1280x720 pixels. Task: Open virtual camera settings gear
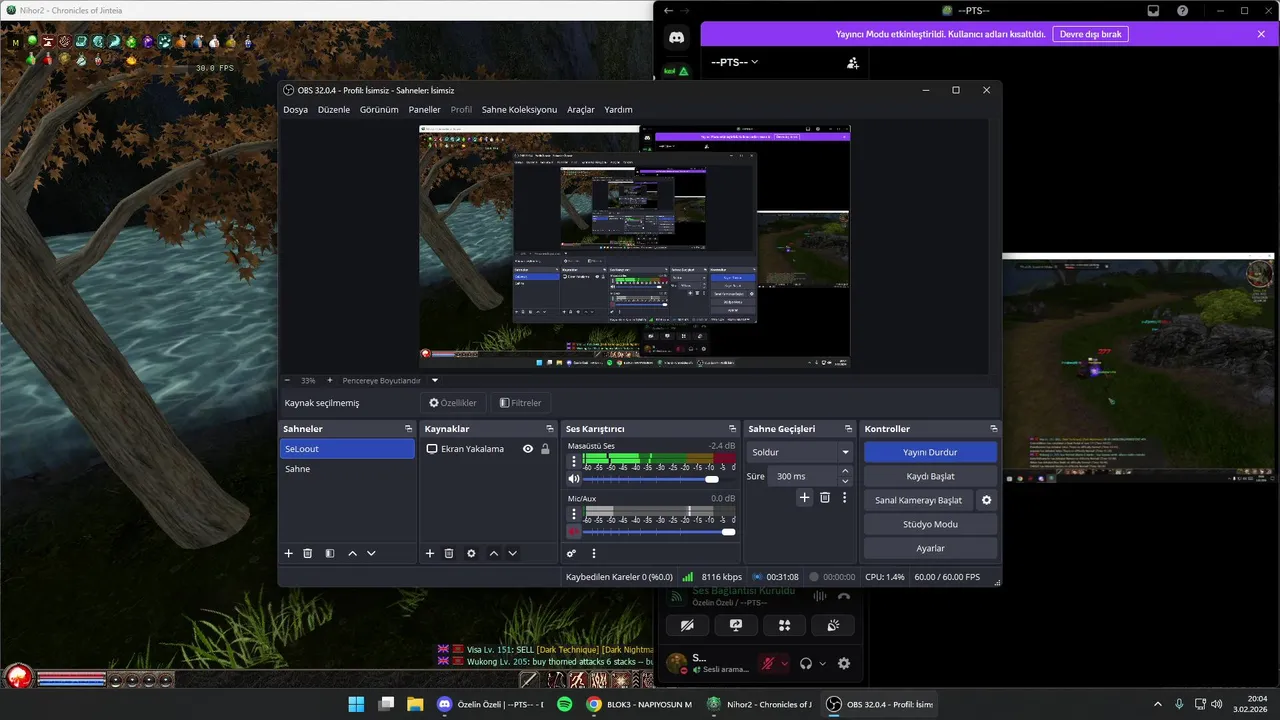[987, 500]
